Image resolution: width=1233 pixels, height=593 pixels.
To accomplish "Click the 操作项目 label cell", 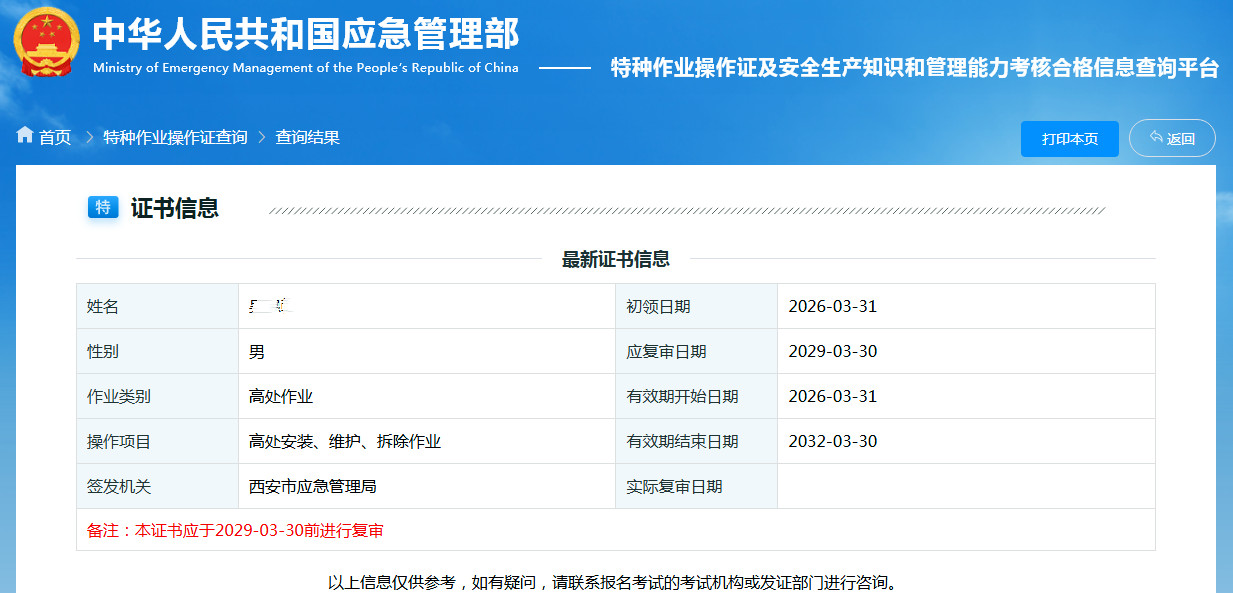I will click(157, 441).
